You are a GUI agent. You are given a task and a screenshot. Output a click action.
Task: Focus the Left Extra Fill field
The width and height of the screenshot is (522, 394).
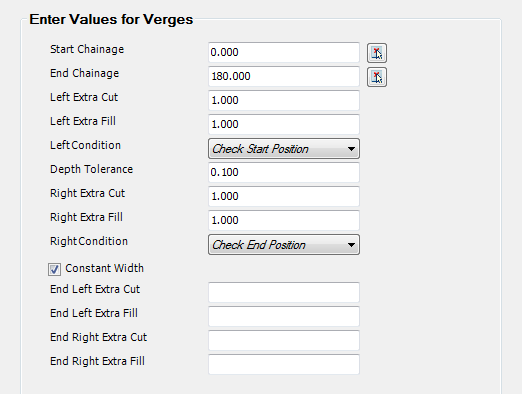pyautogui.click(x=284, y=124)
